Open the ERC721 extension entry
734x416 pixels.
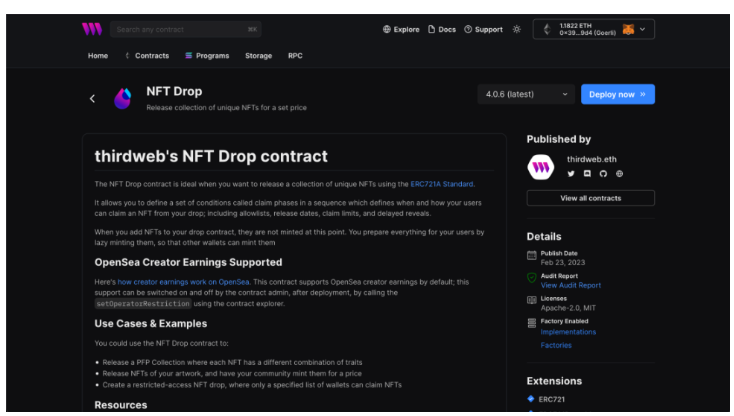click(x=552, y=399)
